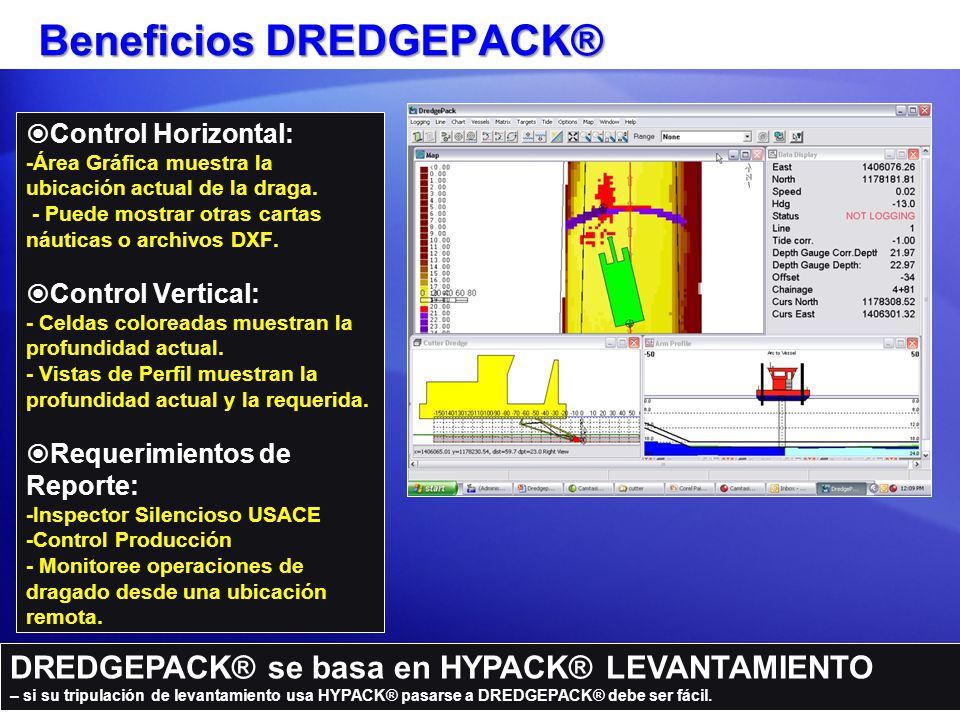Open the Chart menu
The height and width of the screenshot is (720, 960).
(x=458, y=122)
